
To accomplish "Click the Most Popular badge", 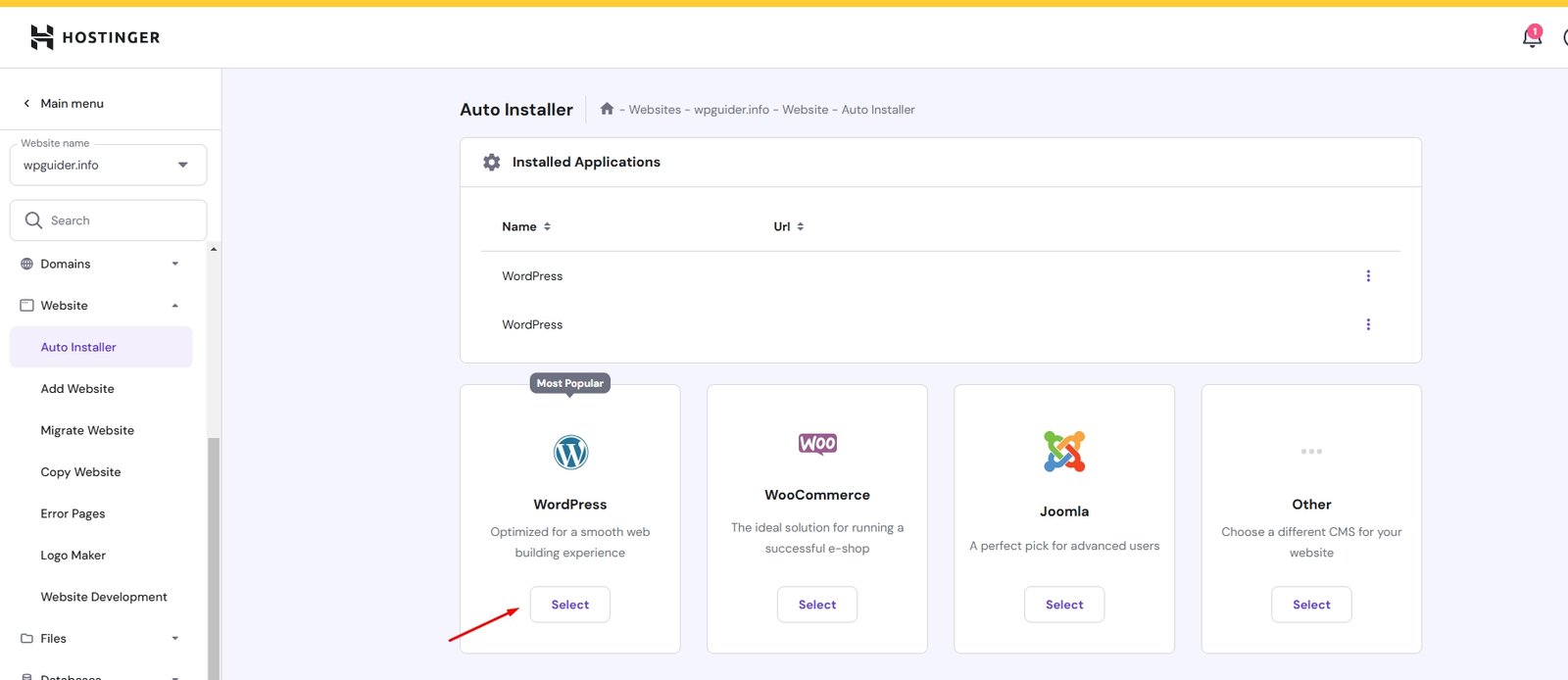I will pyautogui.click(x=570, y=383).
